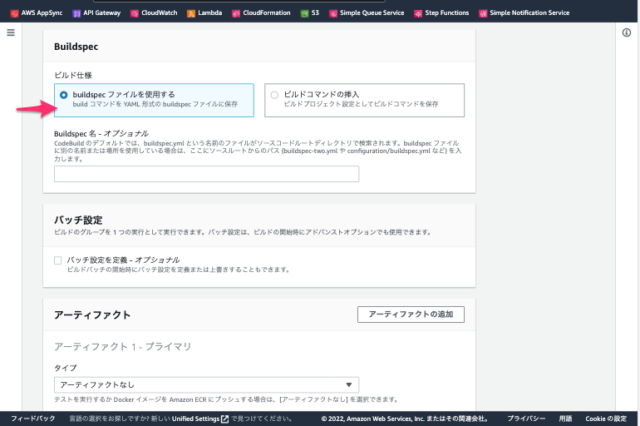
Task: Select the buildspec ファイルを使用する radio option
Action: [64, 95]
